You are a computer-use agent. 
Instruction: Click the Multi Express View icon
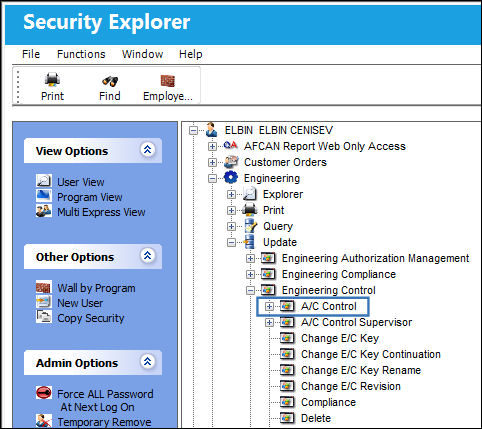[44, 211]
